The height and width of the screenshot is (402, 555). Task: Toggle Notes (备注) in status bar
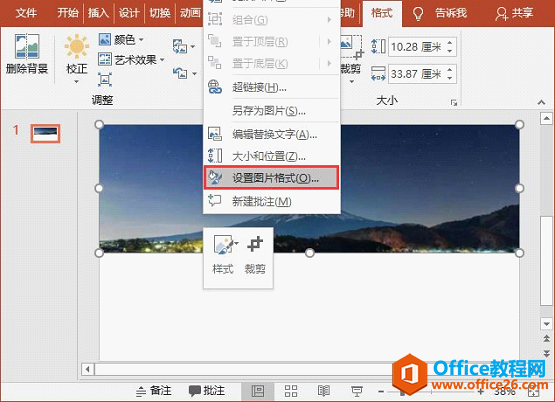(x=154, y=391)
